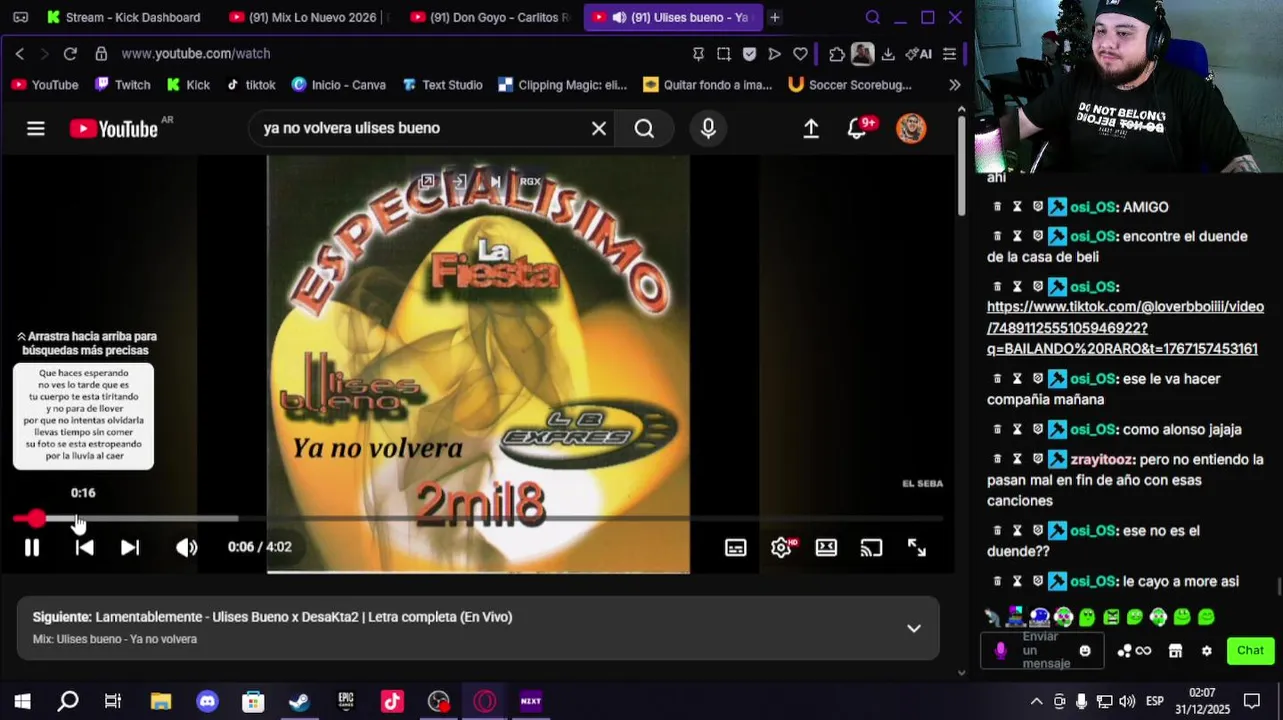
Task: Toggle theater mode view
Action: point(826,547)
